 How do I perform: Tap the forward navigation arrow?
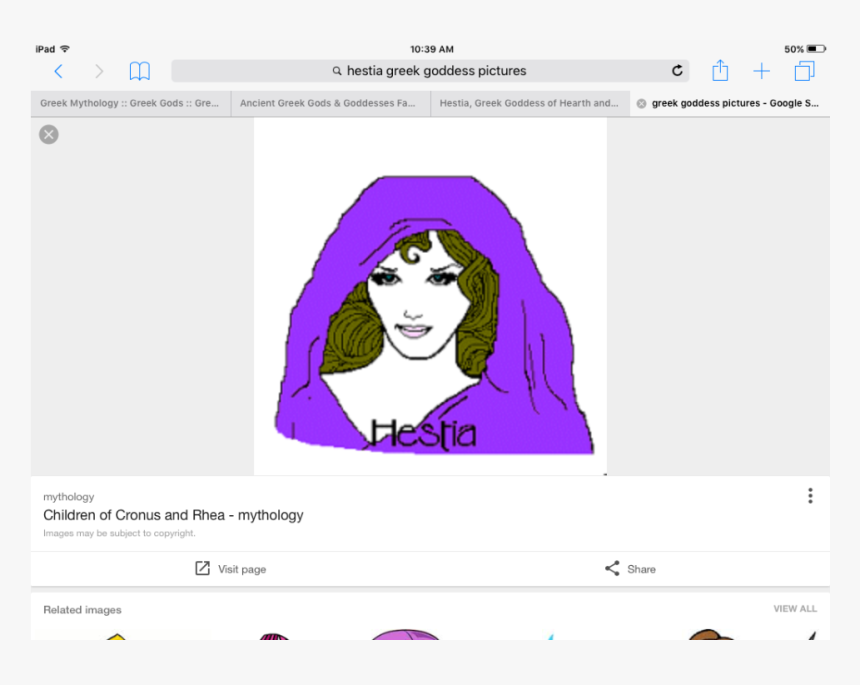(x=99, y=71)
